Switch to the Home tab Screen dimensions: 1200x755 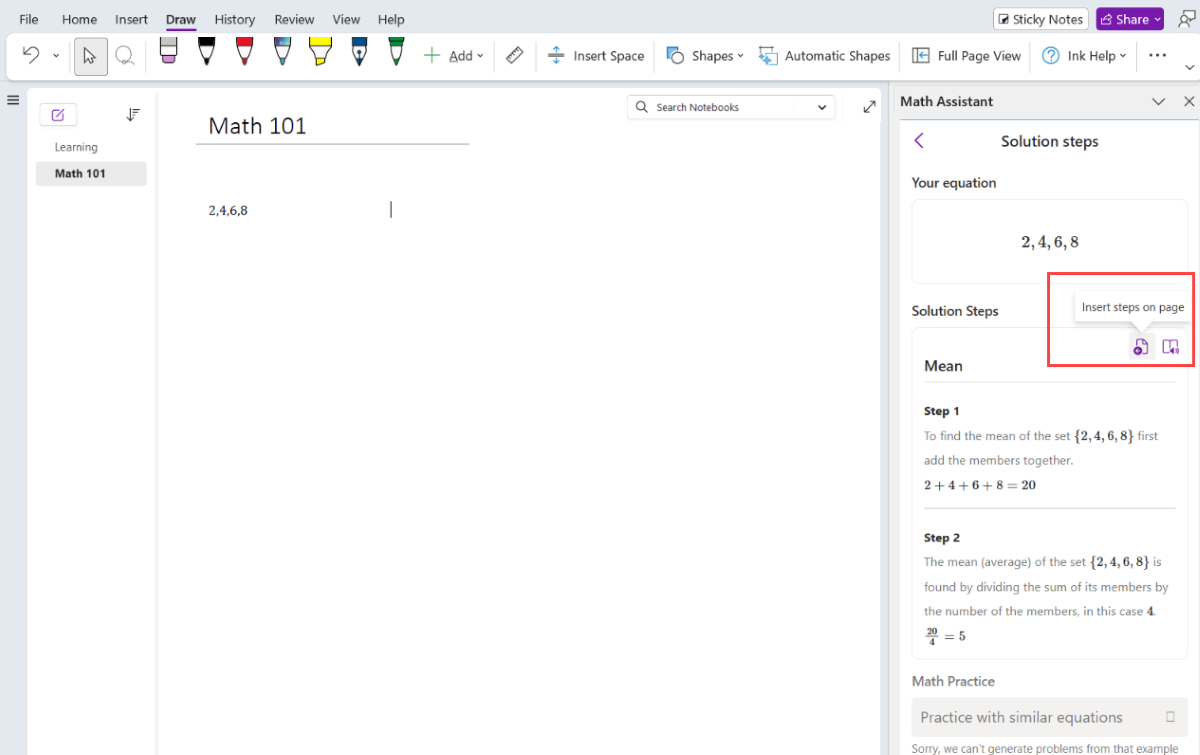coord(79,19)
